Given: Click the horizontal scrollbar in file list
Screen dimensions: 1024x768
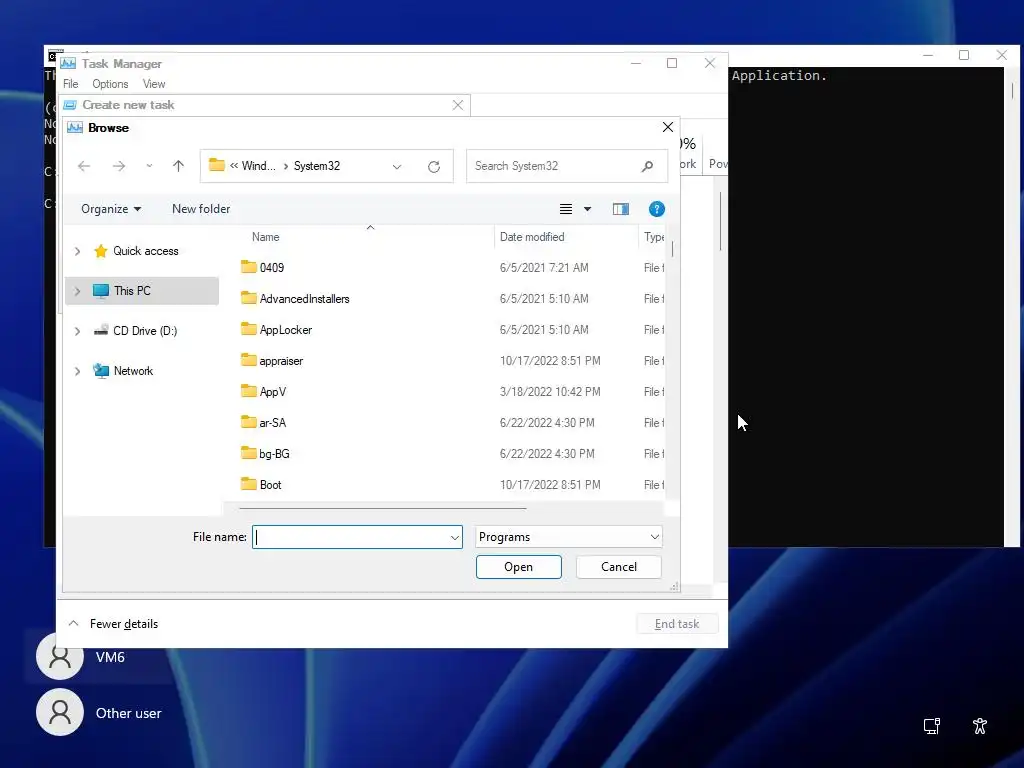Looking at the screenshot, I should click(383, 507).
